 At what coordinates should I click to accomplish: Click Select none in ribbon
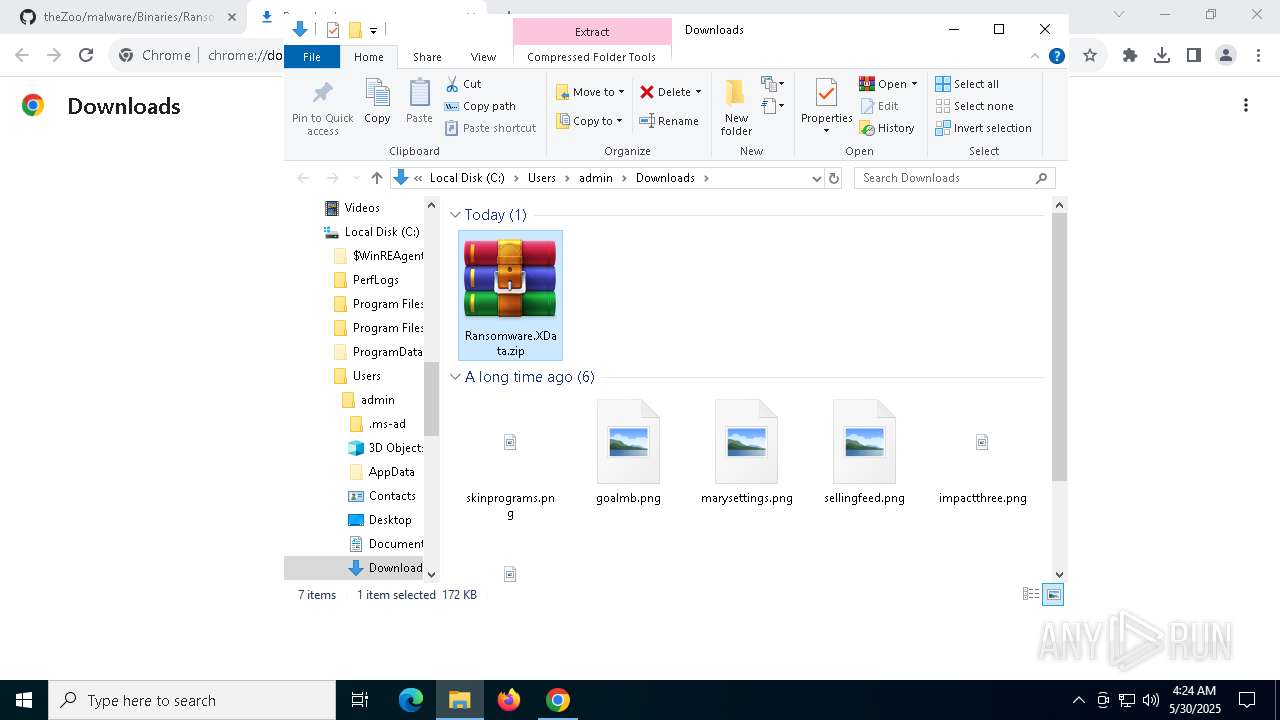[974, 106]
